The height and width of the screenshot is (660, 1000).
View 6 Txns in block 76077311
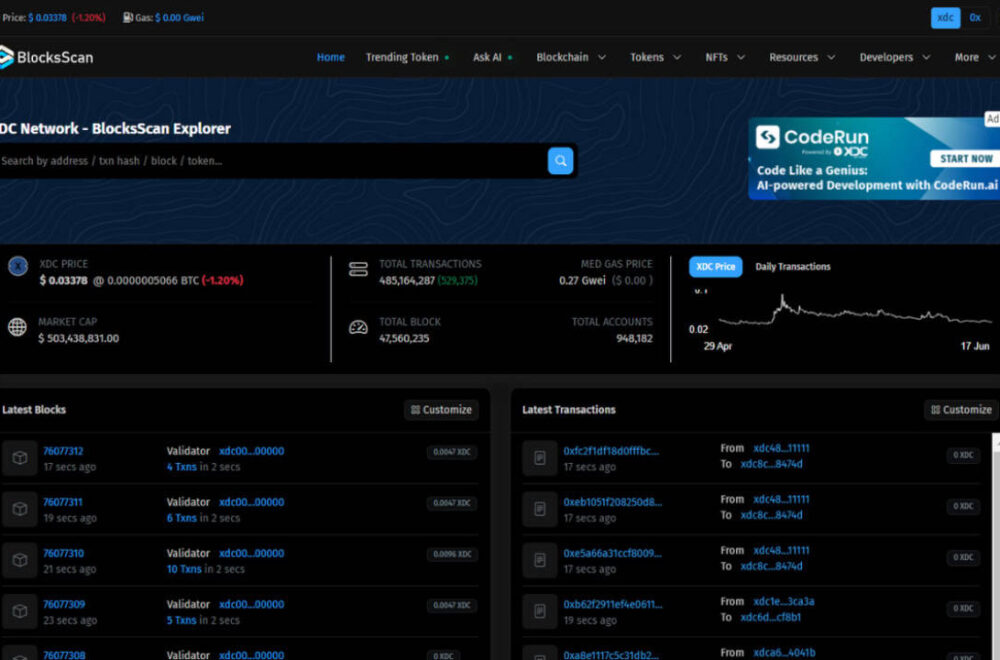click(182, 518)
